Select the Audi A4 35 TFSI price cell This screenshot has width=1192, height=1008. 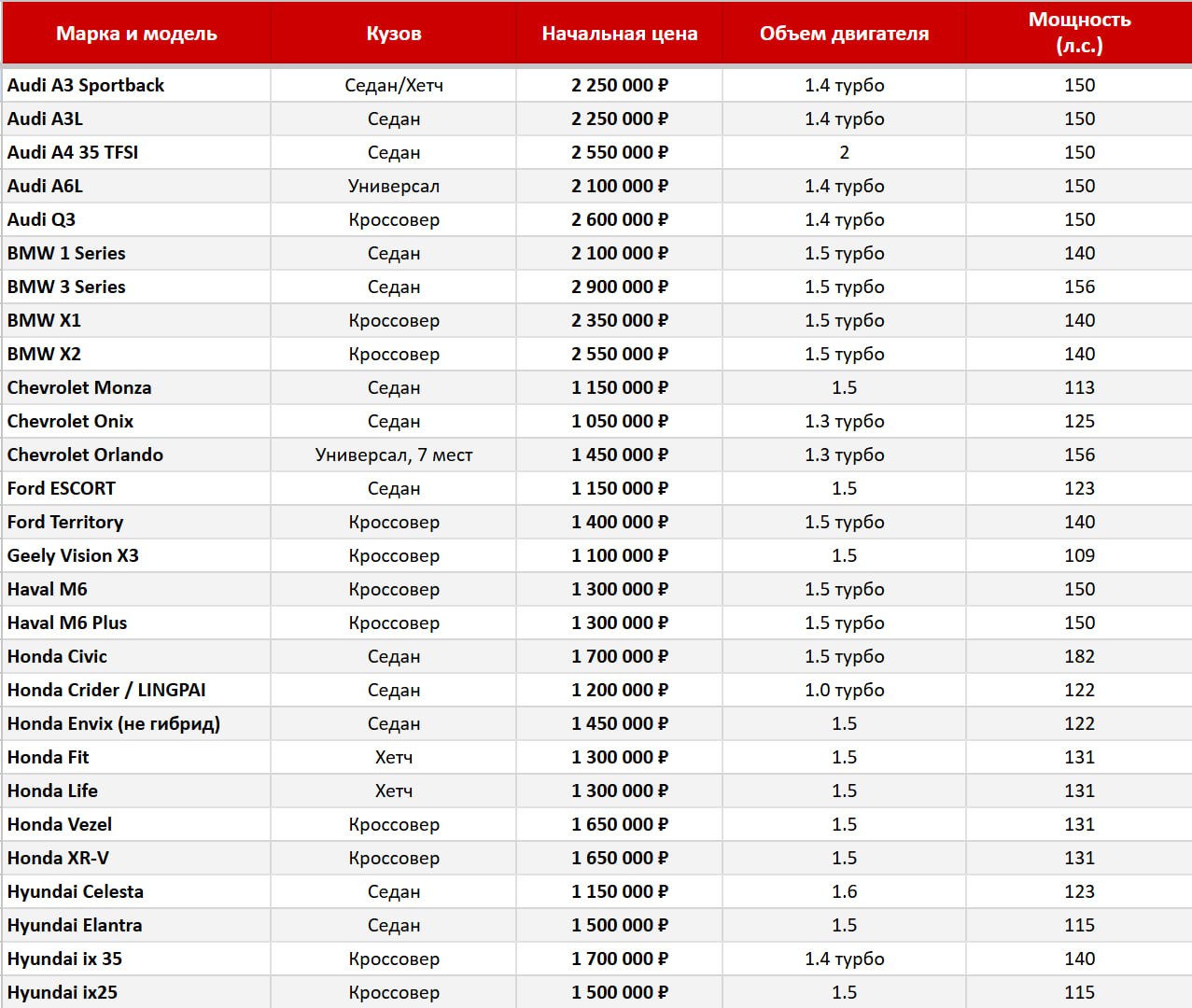pyautogui.click(x=619, y=152)
